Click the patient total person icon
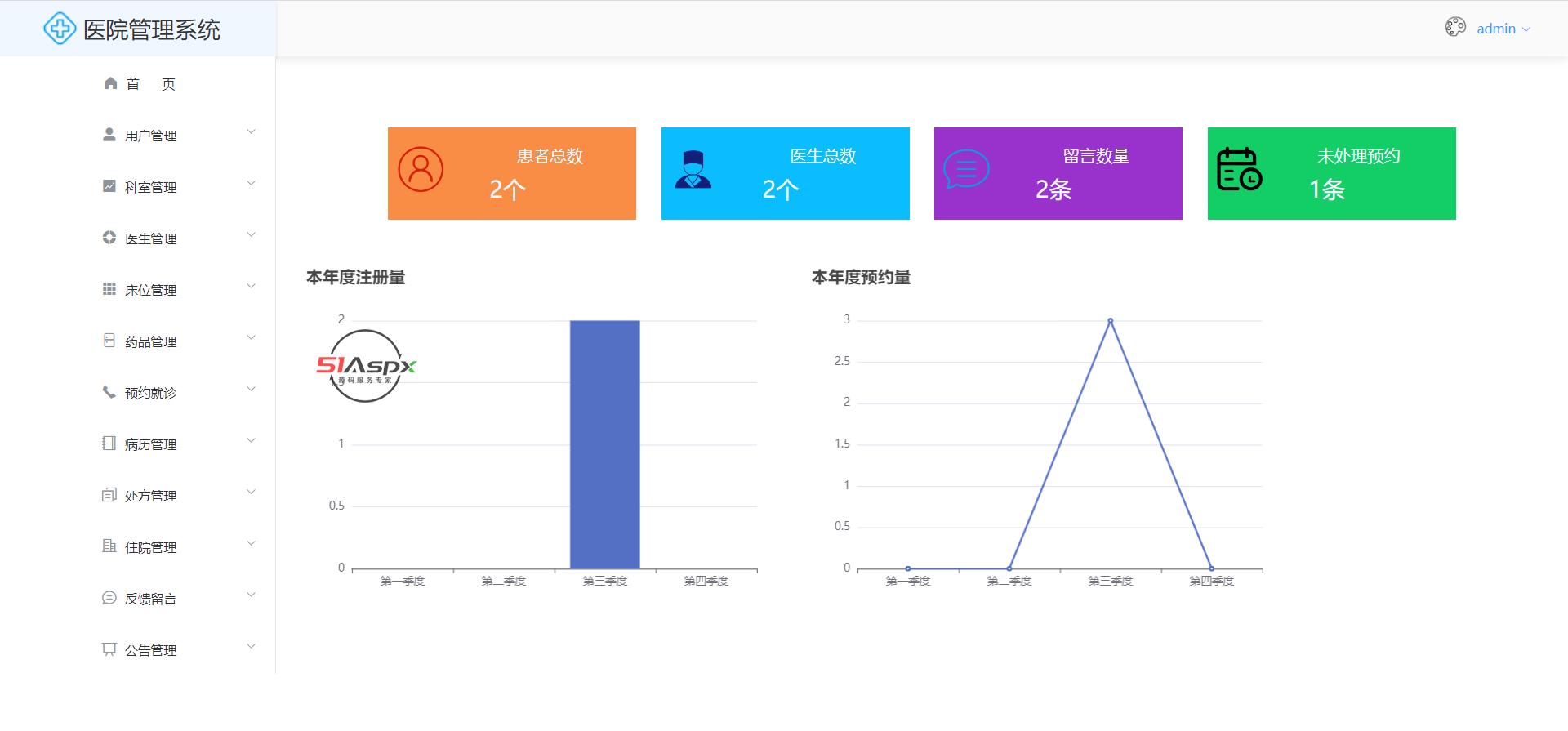The image size is (1568, 731). point(421,170)
